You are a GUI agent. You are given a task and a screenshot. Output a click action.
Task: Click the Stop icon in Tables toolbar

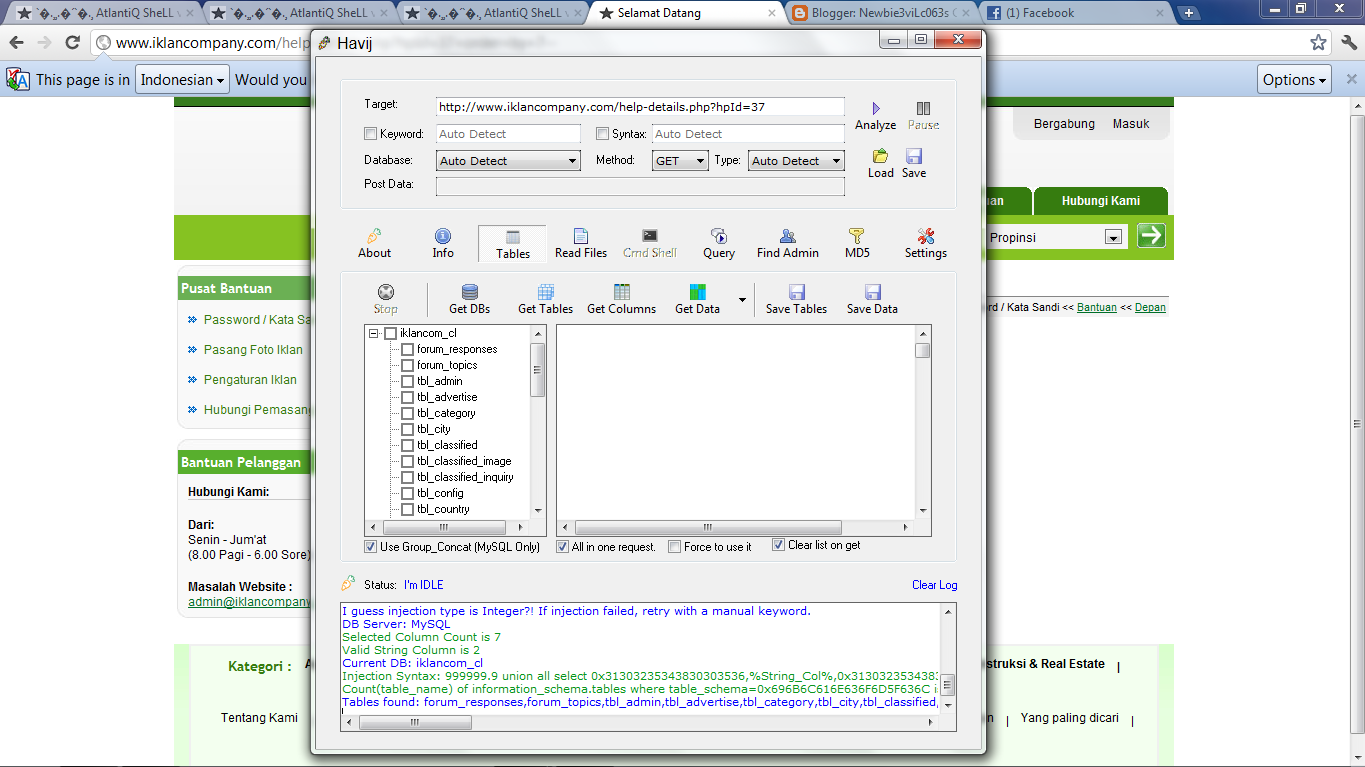385,292
